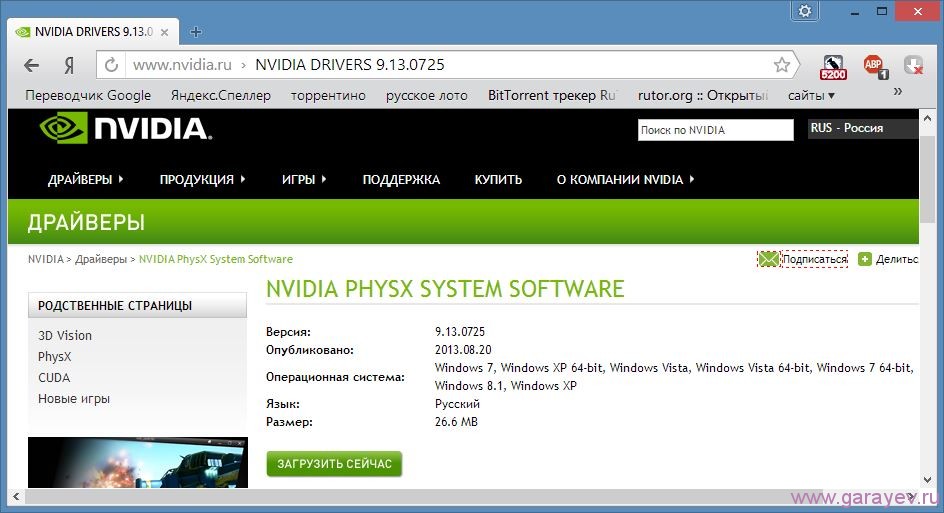944x513 pixels.
Task: Click www.nvidia.ru in address bar
Action: [x=182, y=64]
